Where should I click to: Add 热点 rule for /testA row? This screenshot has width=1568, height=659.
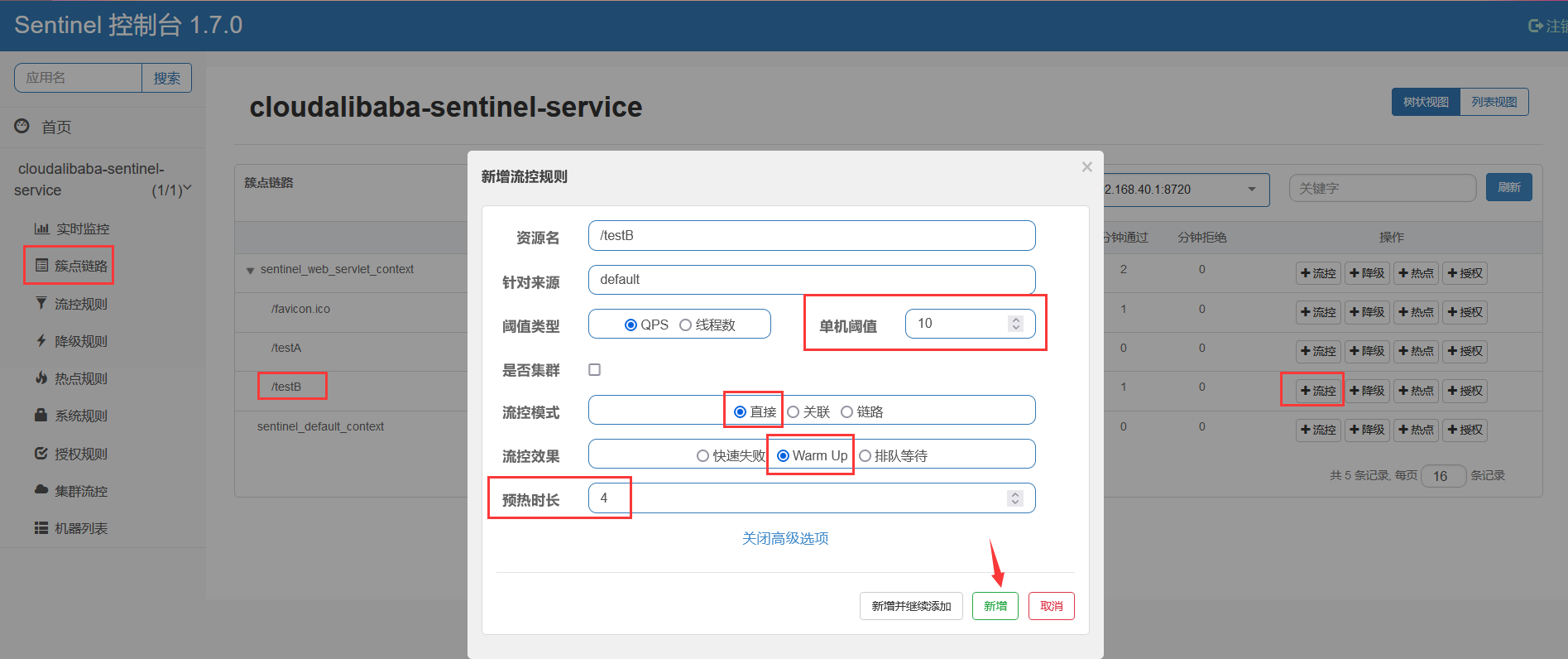(x=1416, y=351)
